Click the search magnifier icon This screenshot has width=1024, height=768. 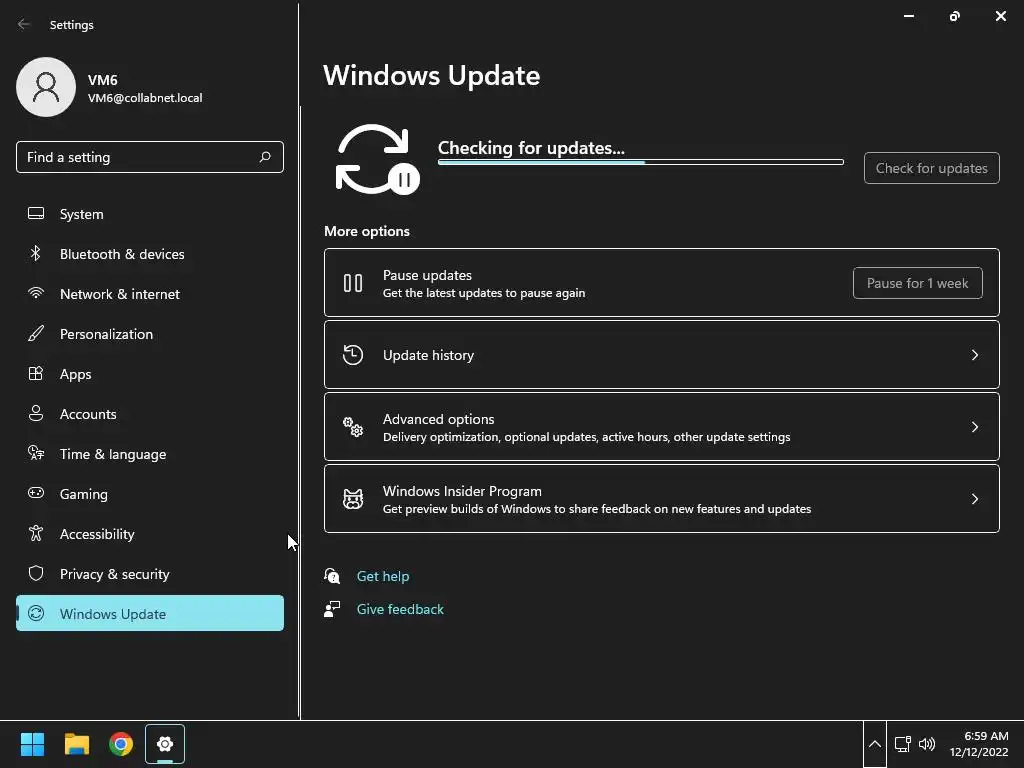(x=265, y=157)
